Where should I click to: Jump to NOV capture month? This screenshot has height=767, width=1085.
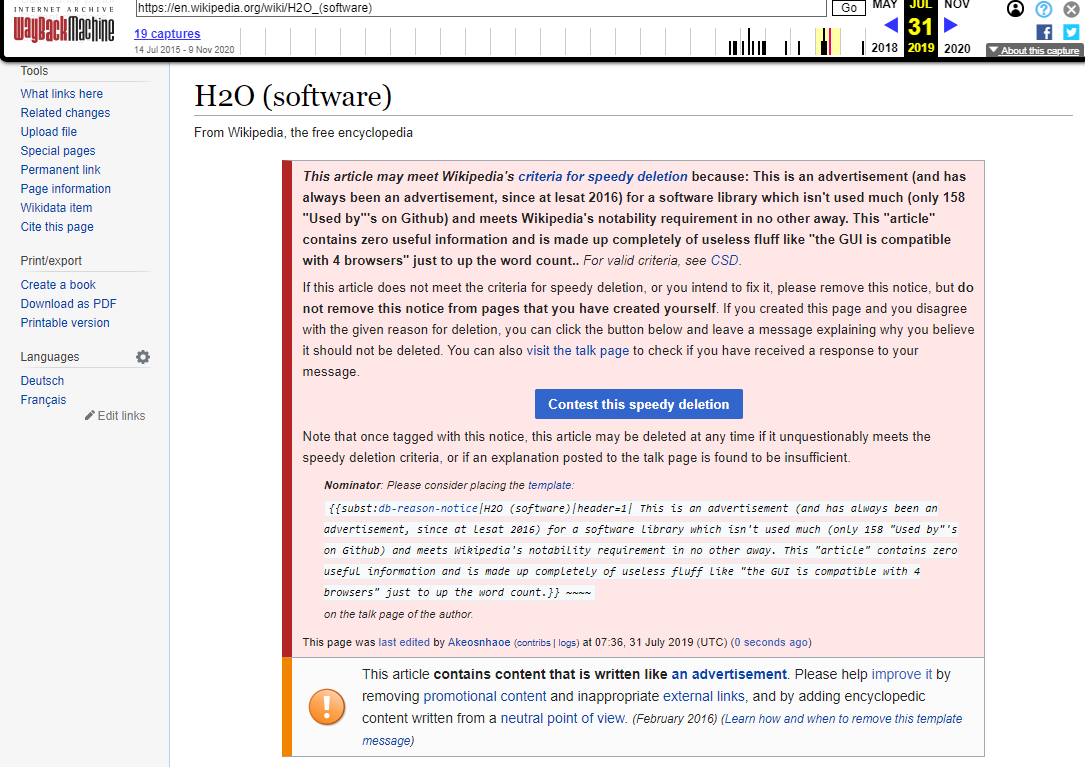click(957, 5)
